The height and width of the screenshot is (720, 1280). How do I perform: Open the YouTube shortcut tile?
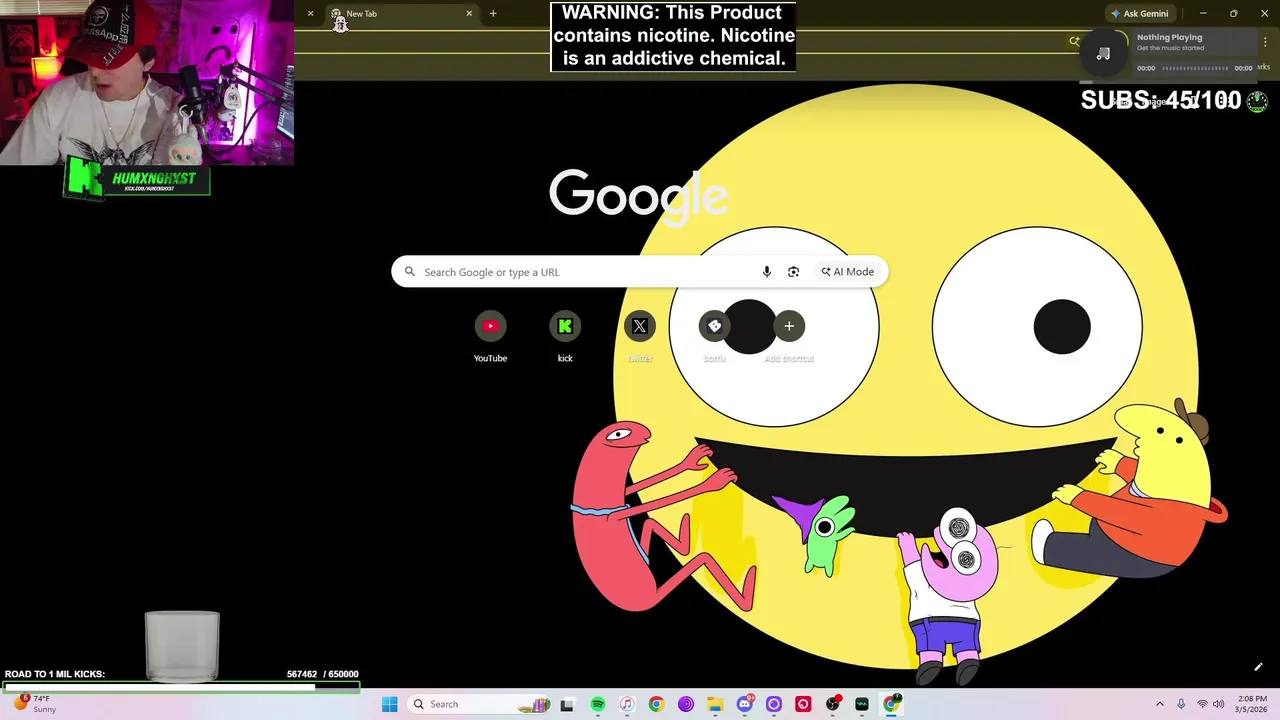point(490,337)
